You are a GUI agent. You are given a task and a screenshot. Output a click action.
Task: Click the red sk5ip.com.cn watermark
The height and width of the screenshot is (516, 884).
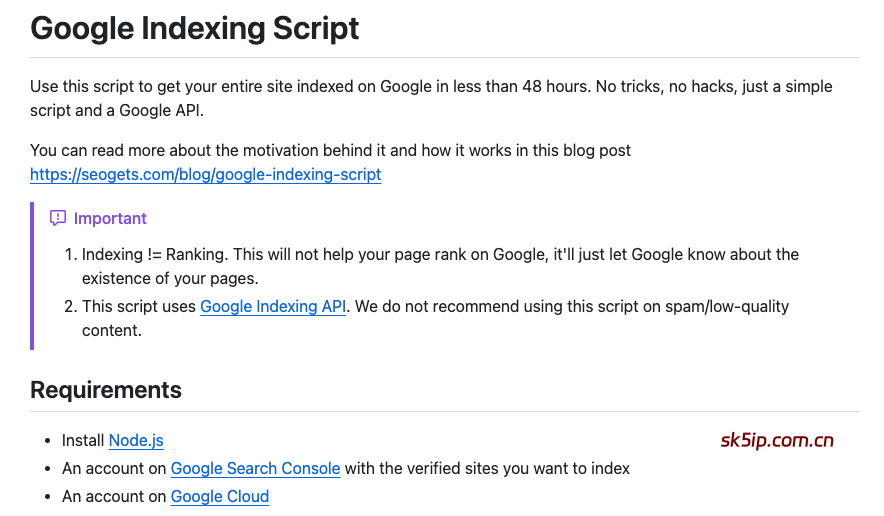777,441
